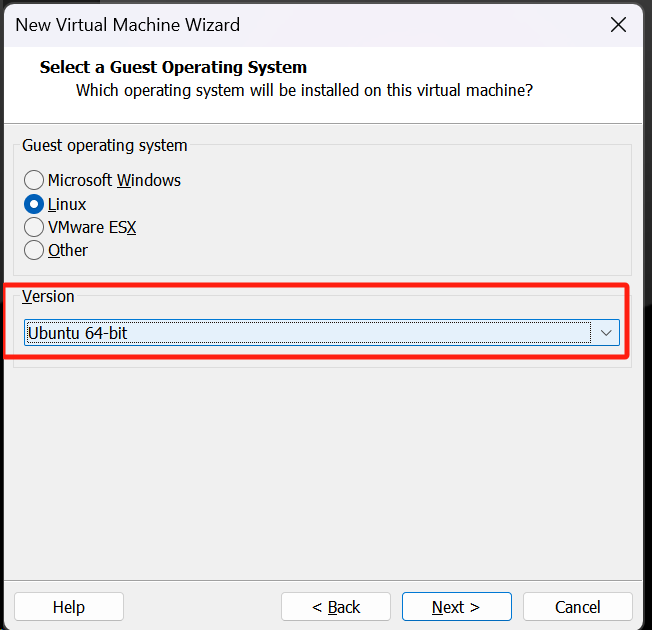The width and height of the screenshot is (652, 630).
Task: Open the Version dropdown arrow
Action: 606,333
